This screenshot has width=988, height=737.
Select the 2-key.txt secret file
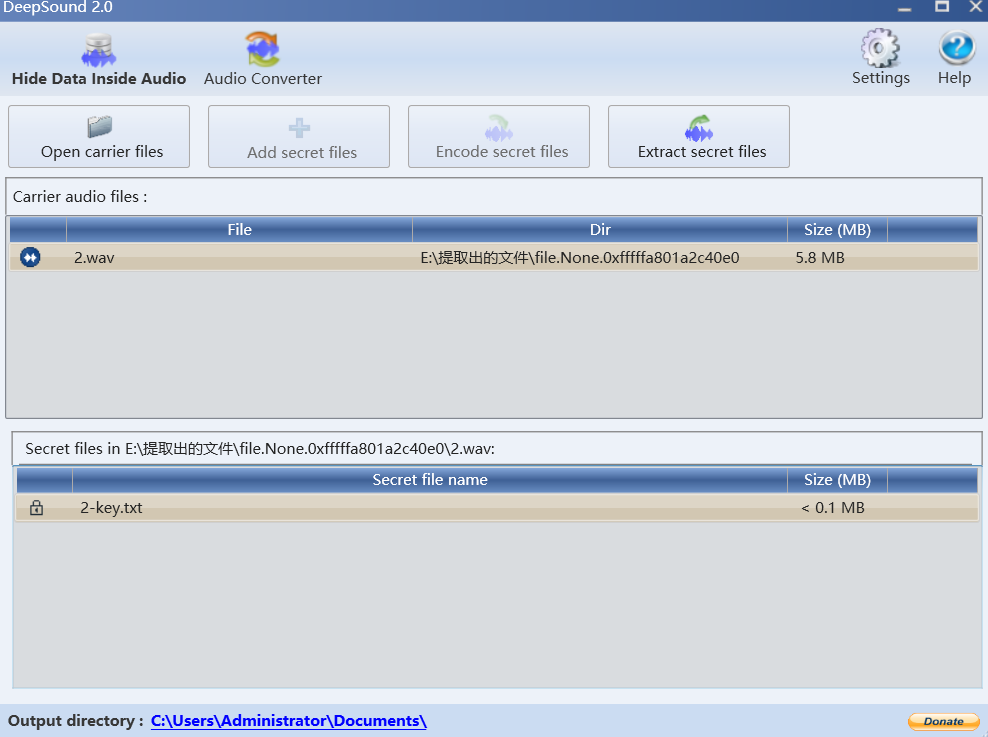111,508
